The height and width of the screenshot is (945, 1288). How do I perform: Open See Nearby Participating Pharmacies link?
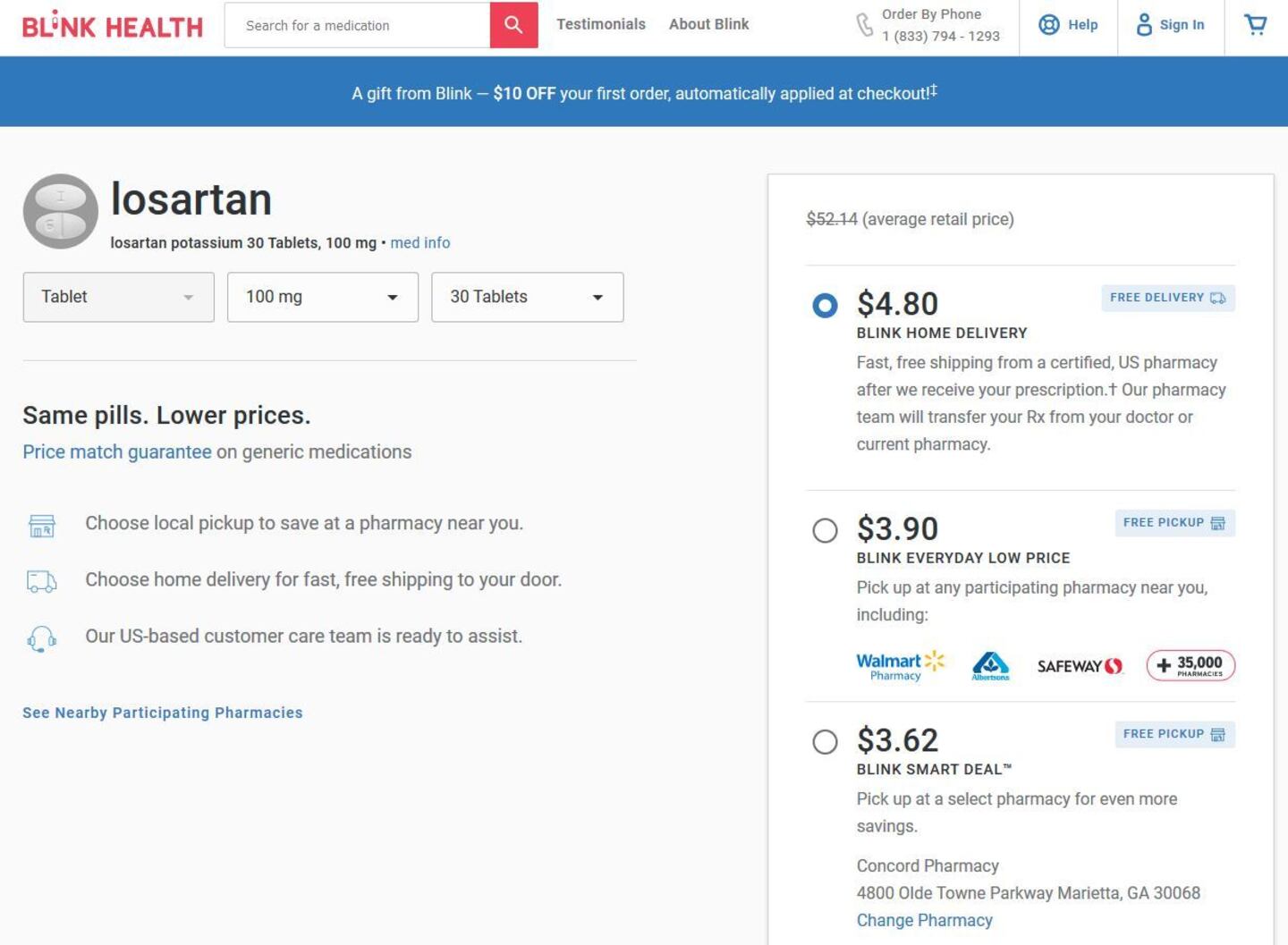pyautogui.click(x=163, y=713)
